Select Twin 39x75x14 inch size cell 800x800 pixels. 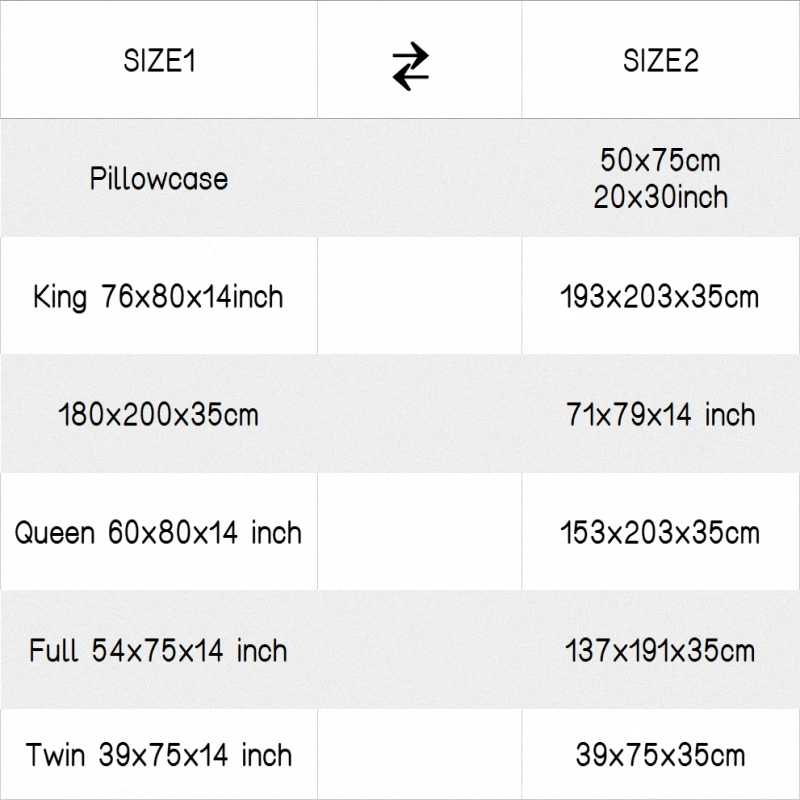point(159,755)
